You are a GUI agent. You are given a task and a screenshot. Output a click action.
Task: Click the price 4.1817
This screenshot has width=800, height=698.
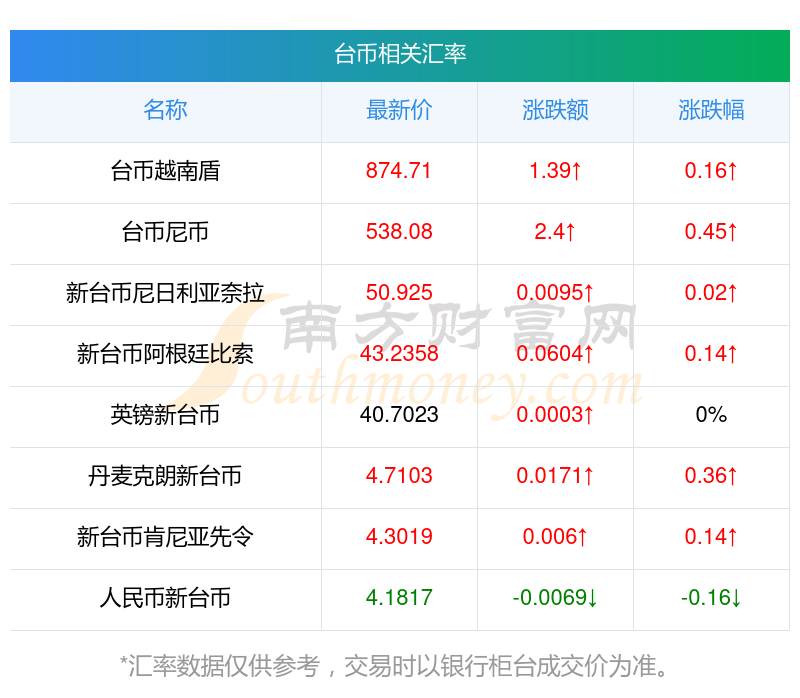pos(399,598)
